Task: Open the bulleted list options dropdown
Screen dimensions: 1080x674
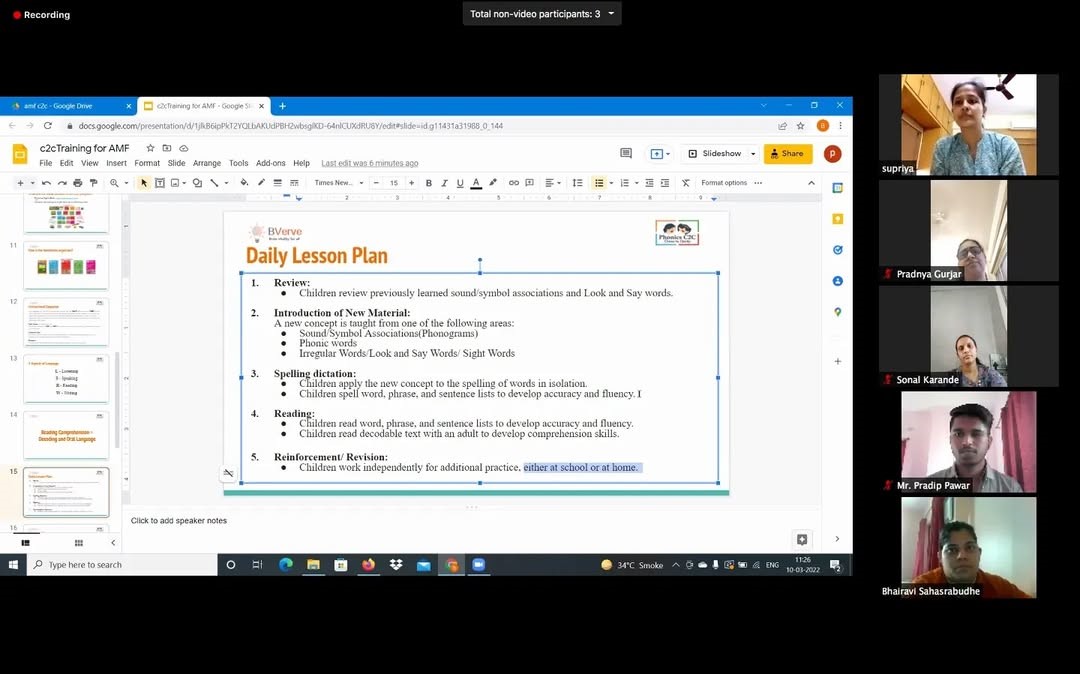Action: click(x=610, y=183)
